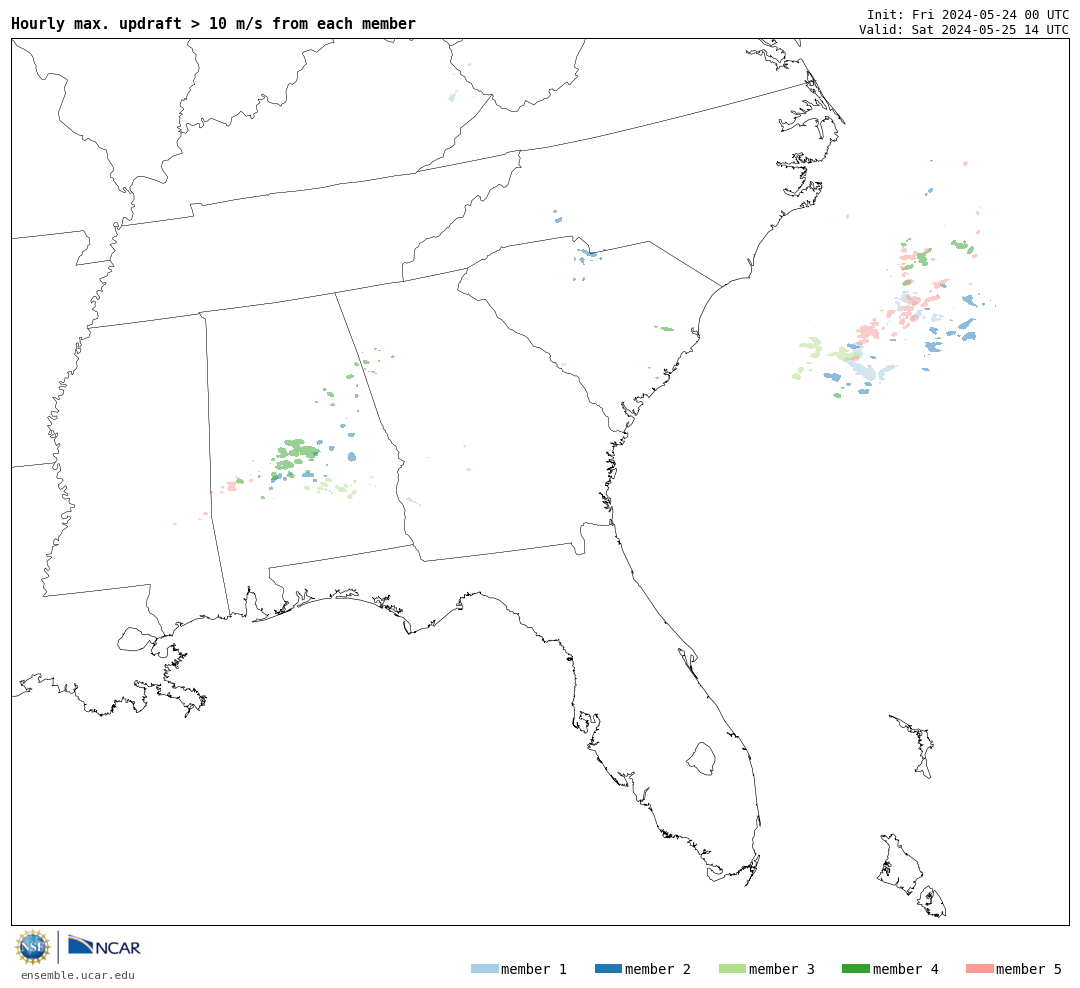
Task: Click the NCAR logo
Action: (104, 945)
